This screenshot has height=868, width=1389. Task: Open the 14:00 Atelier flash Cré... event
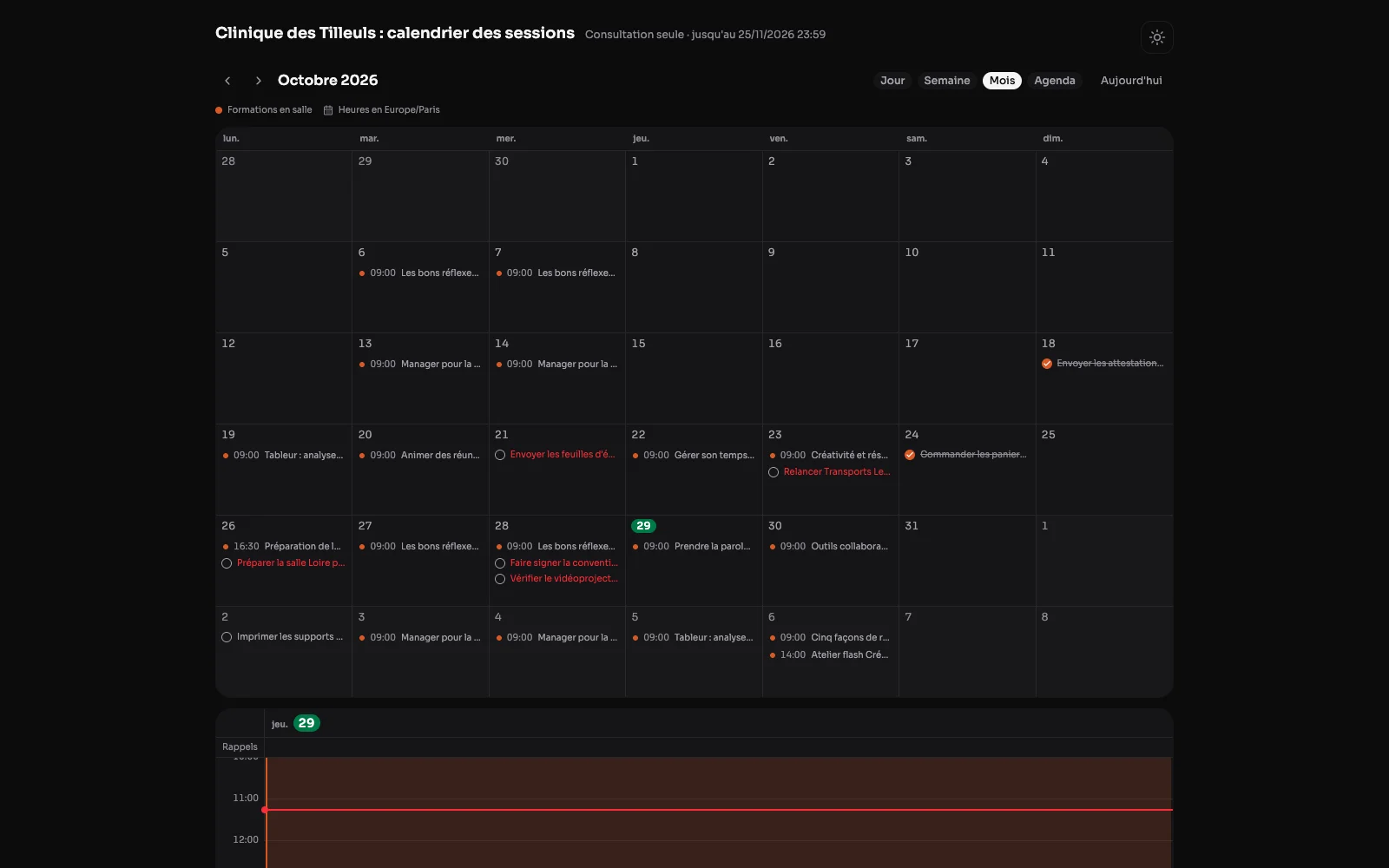[830, 655]
